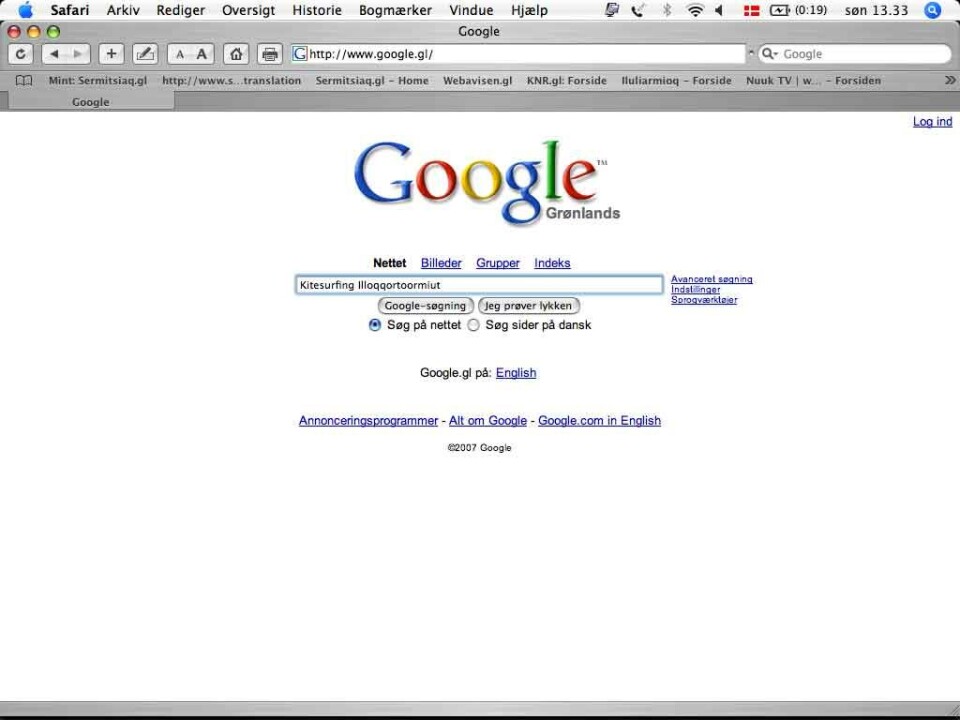Open the Indstillinger link

696,290
